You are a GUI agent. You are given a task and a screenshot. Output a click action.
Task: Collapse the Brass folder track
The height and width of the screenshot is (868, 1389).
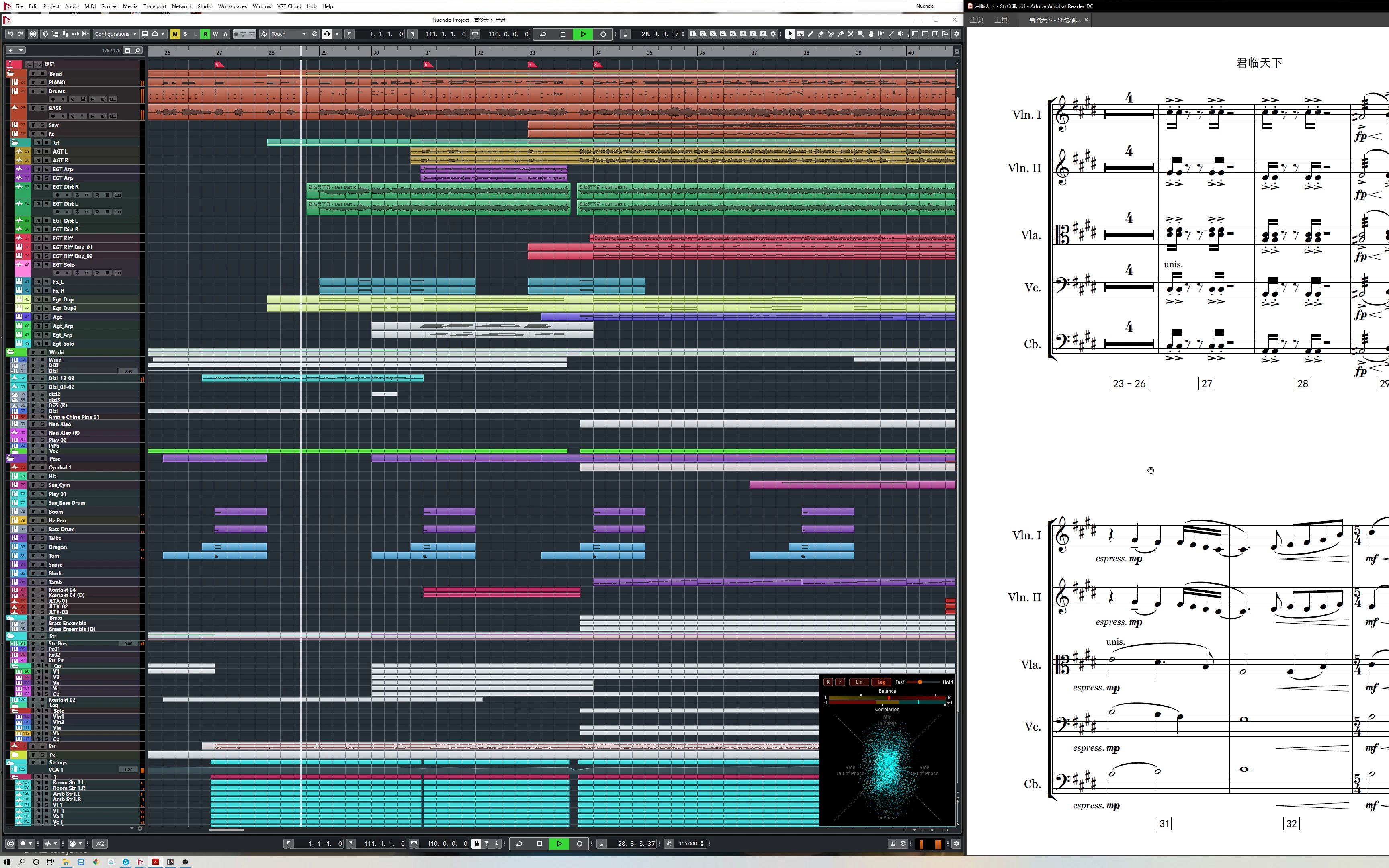[10, 618]
